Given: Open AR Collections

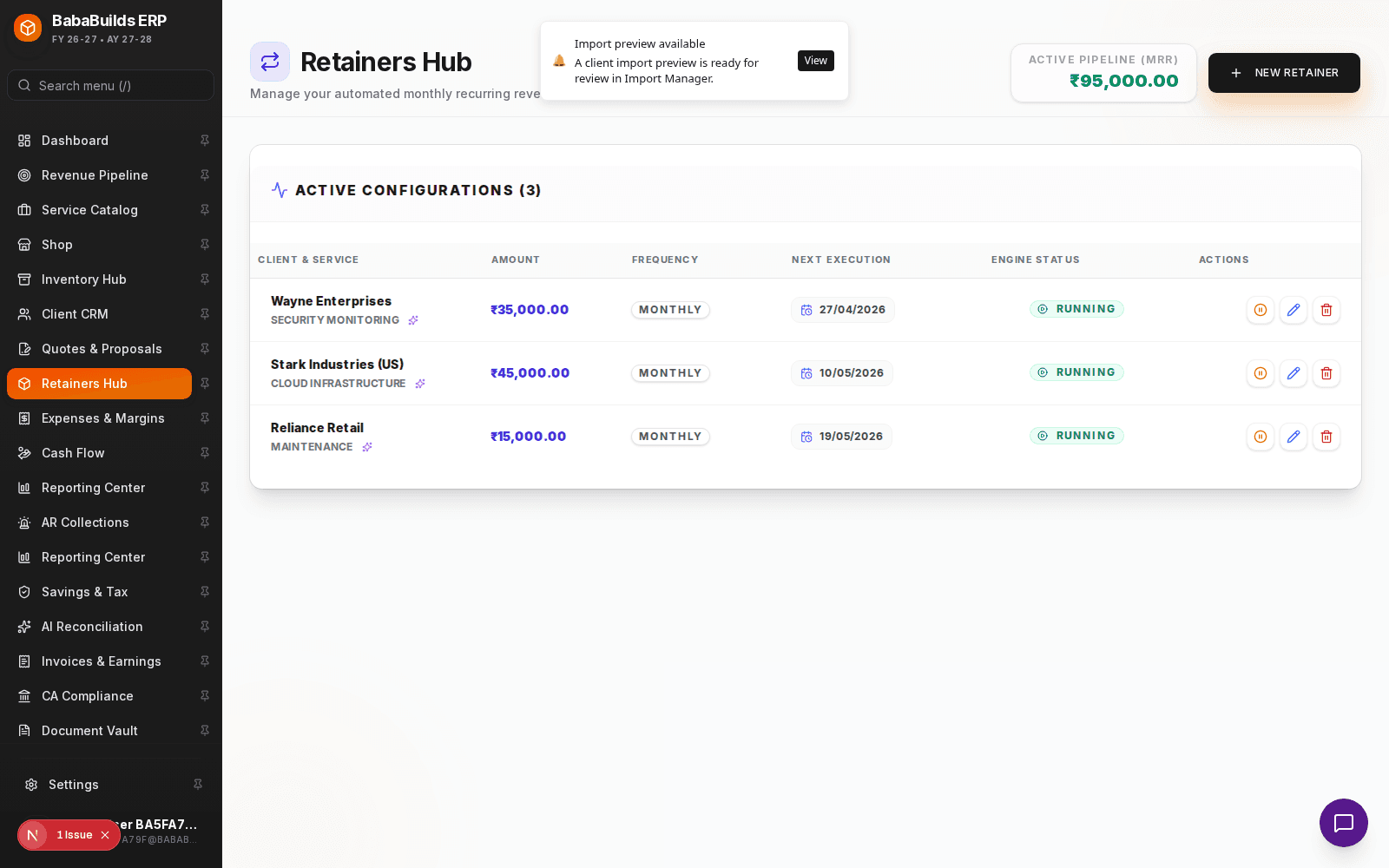Looking at the screenshot, I should 99,523.
